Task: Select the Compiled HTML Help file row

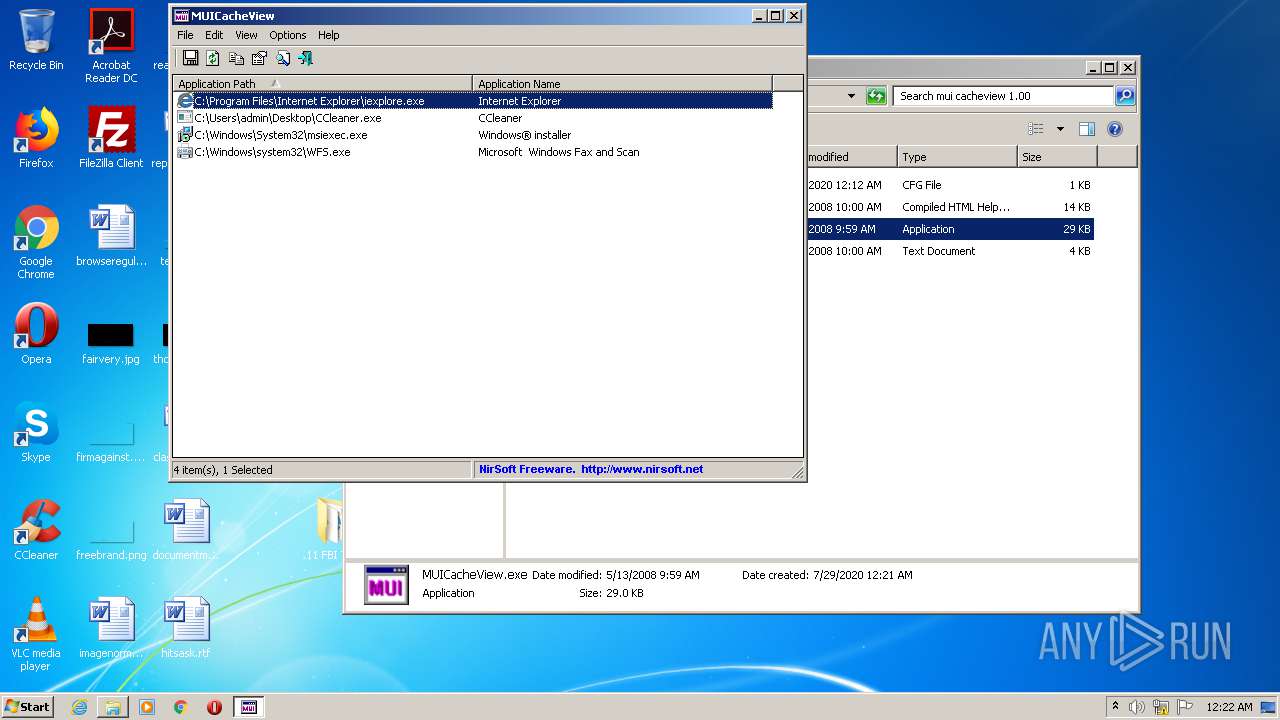Action: click(x=949, y=207)
